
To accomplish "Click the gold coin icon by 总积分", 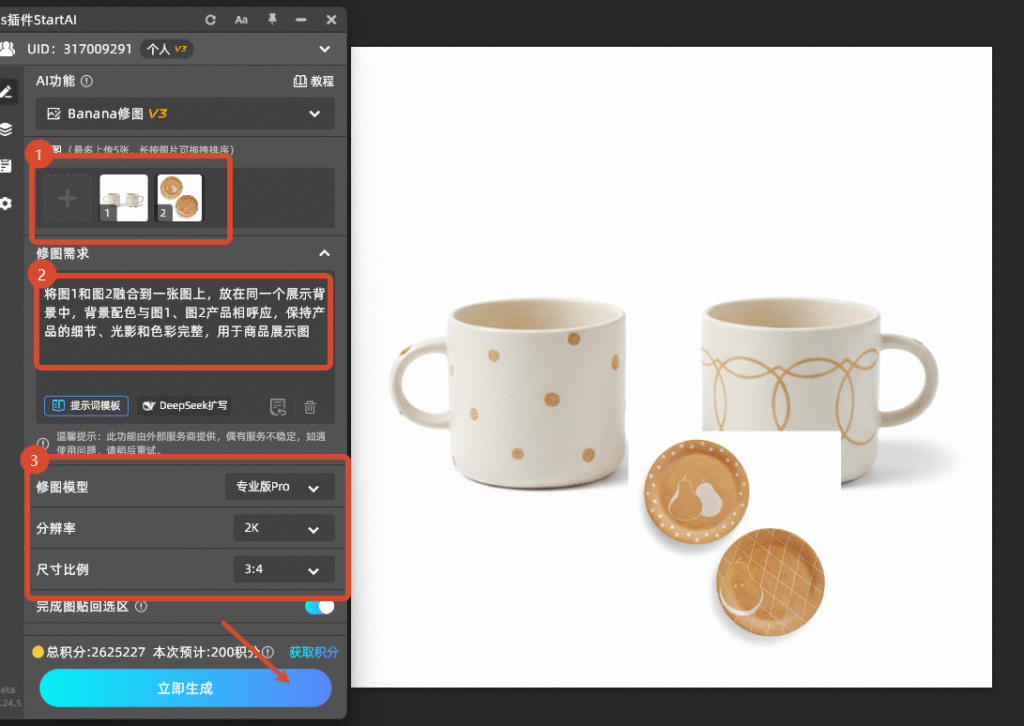I will 38,652.
